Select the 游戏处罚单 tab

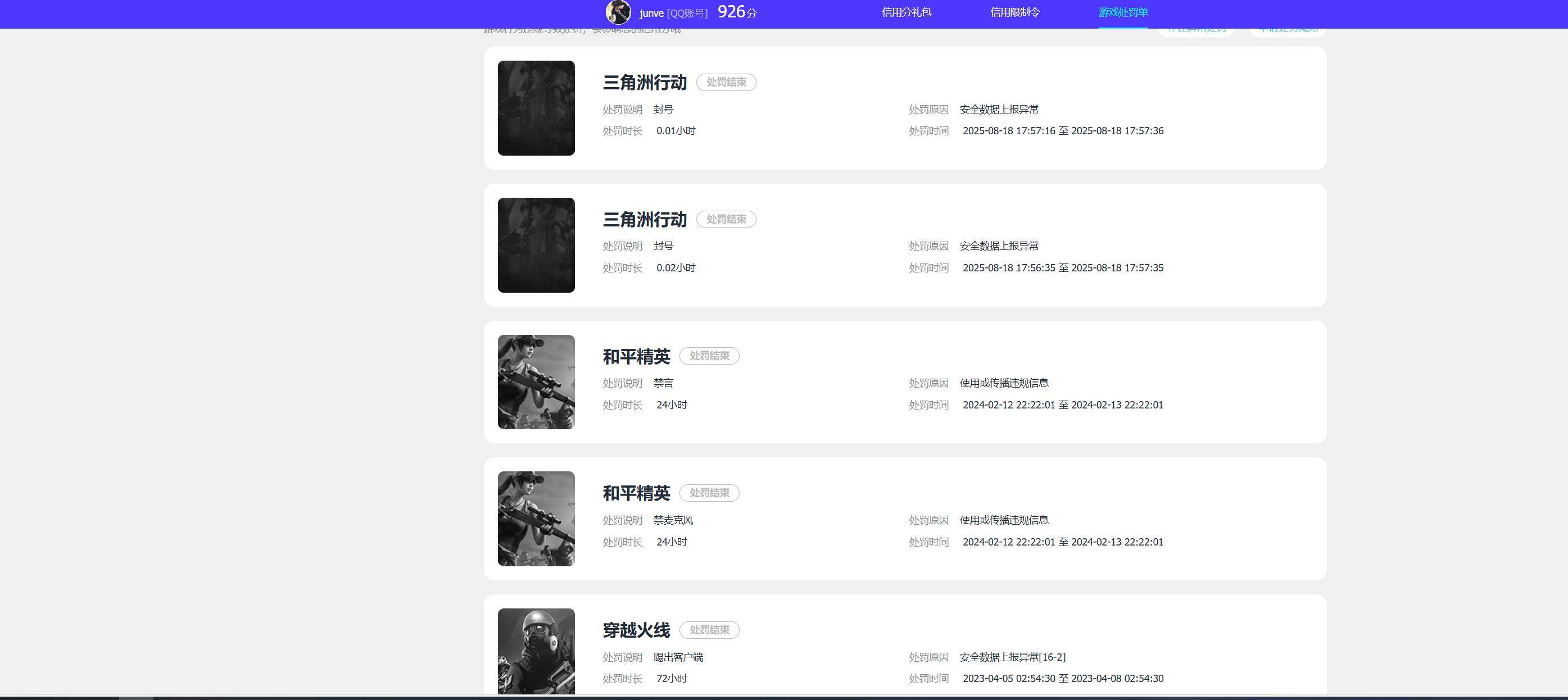click(x=1123, y=12)
